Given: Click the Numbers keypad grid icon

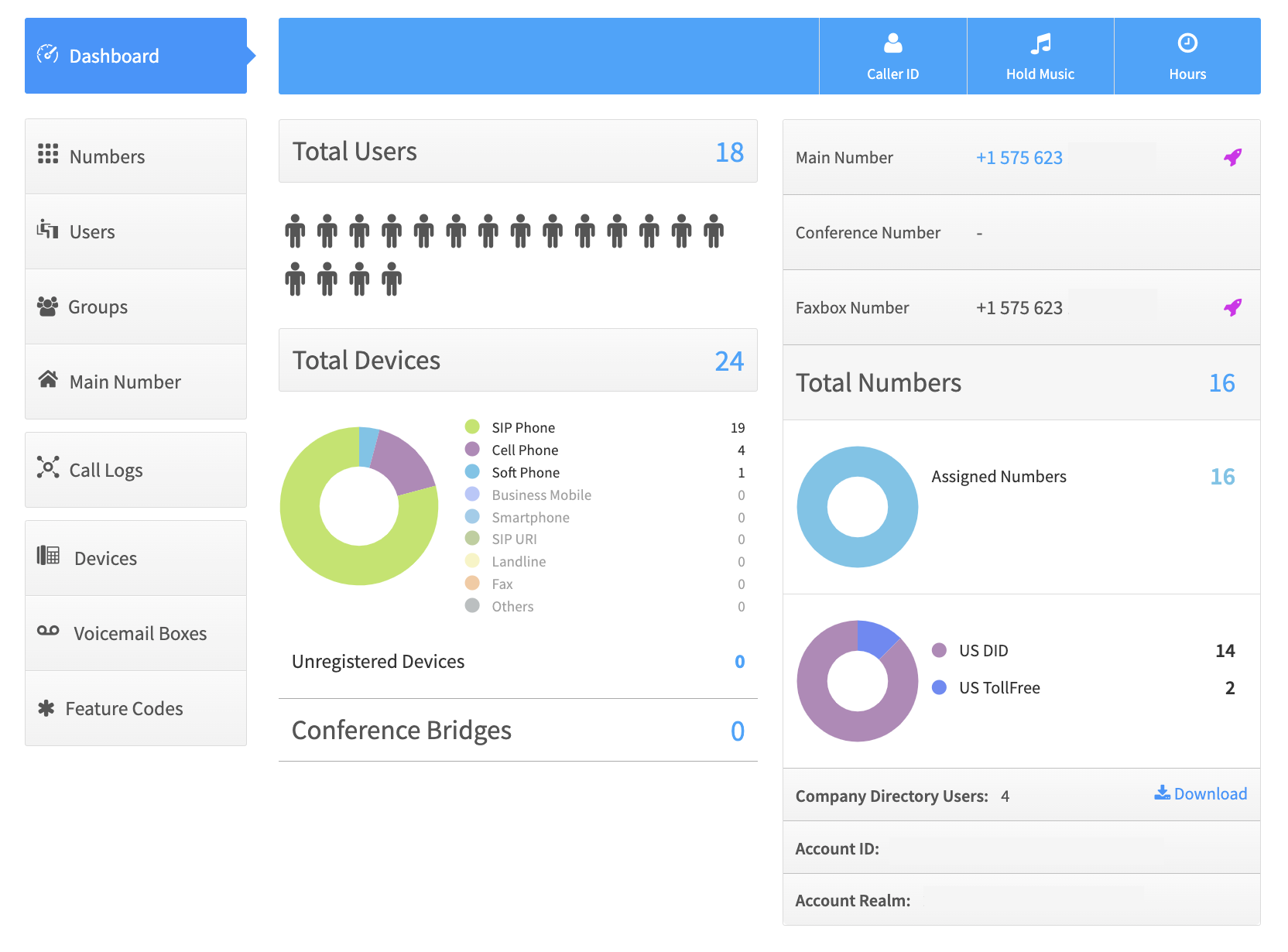Looking at the screenshot, I should tap(48, 154).
